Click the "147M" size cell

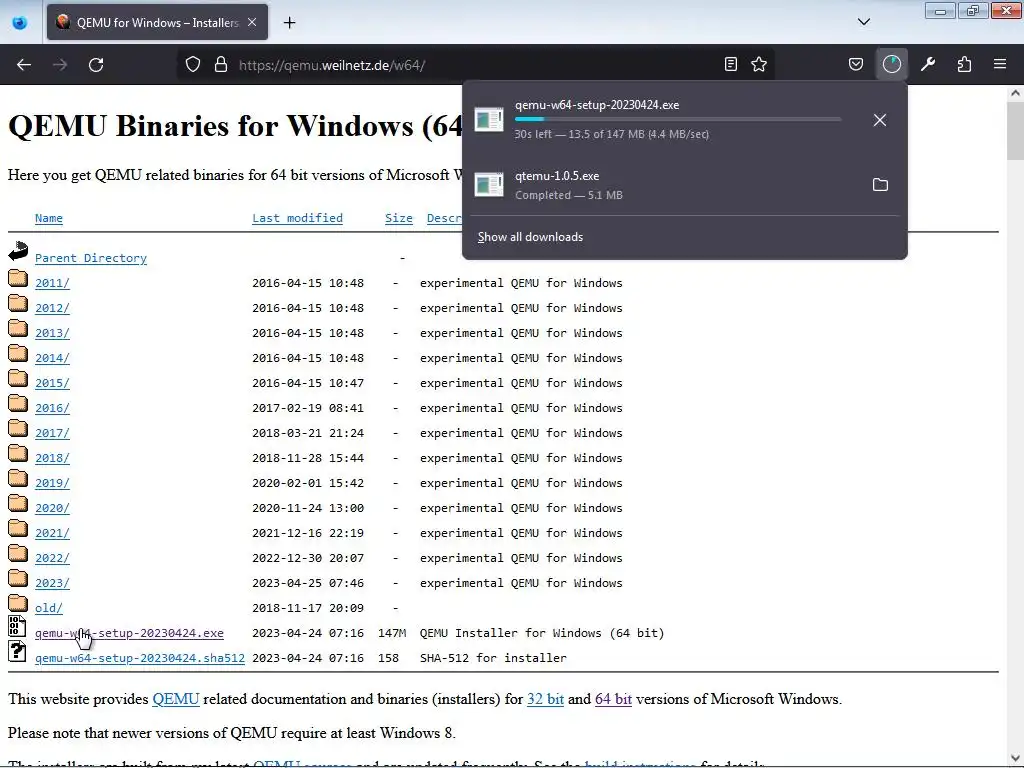392,633
